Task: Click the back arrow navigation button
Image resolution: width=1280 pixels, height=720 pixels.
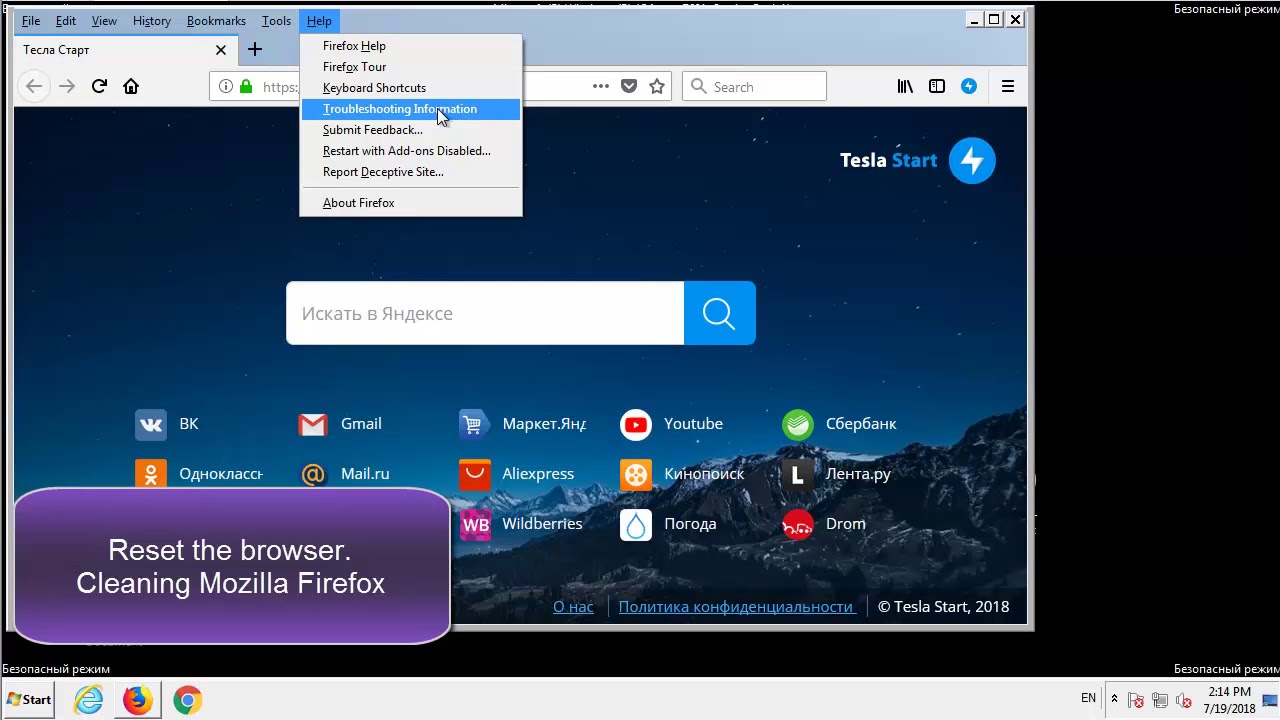Action: 34,86
